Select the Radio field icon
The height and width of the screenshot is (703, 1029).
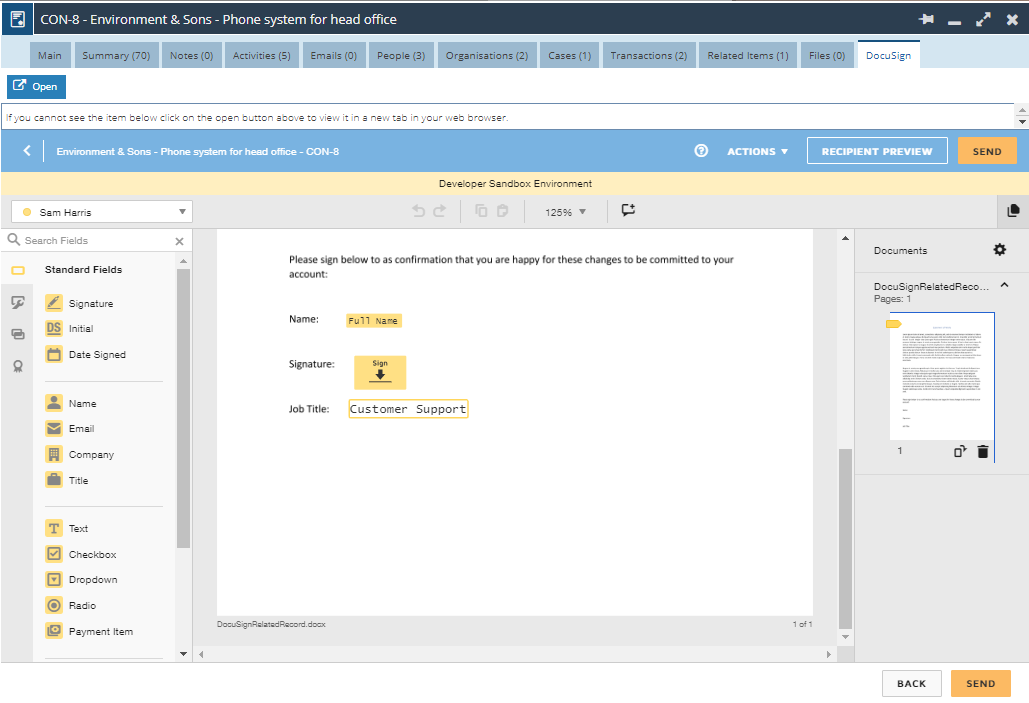pyautogui.click(x=54, y=605)
